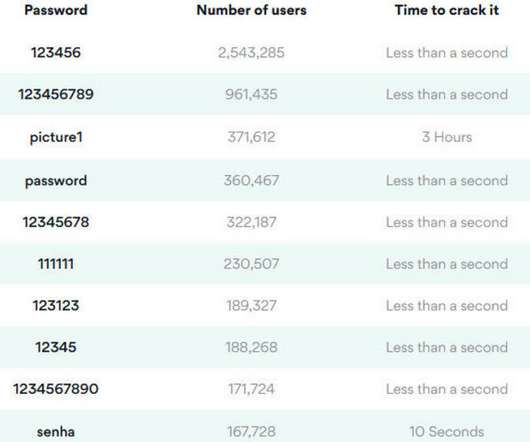Click the Time to crack it header

447,10
